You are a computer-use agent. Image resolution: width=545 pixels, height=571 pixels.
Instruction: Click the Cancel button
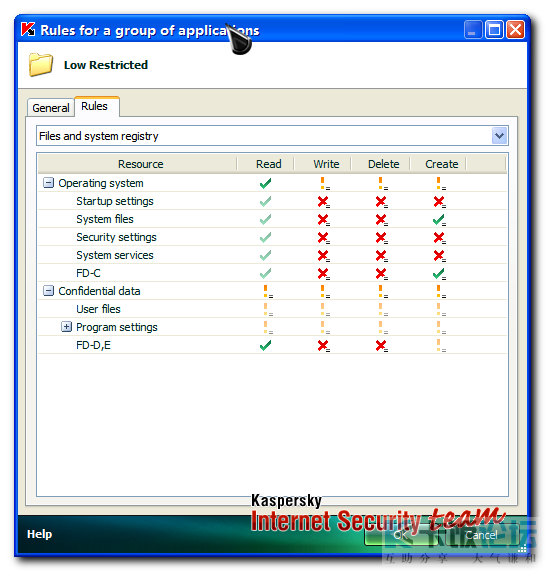(x=481, y=535)
